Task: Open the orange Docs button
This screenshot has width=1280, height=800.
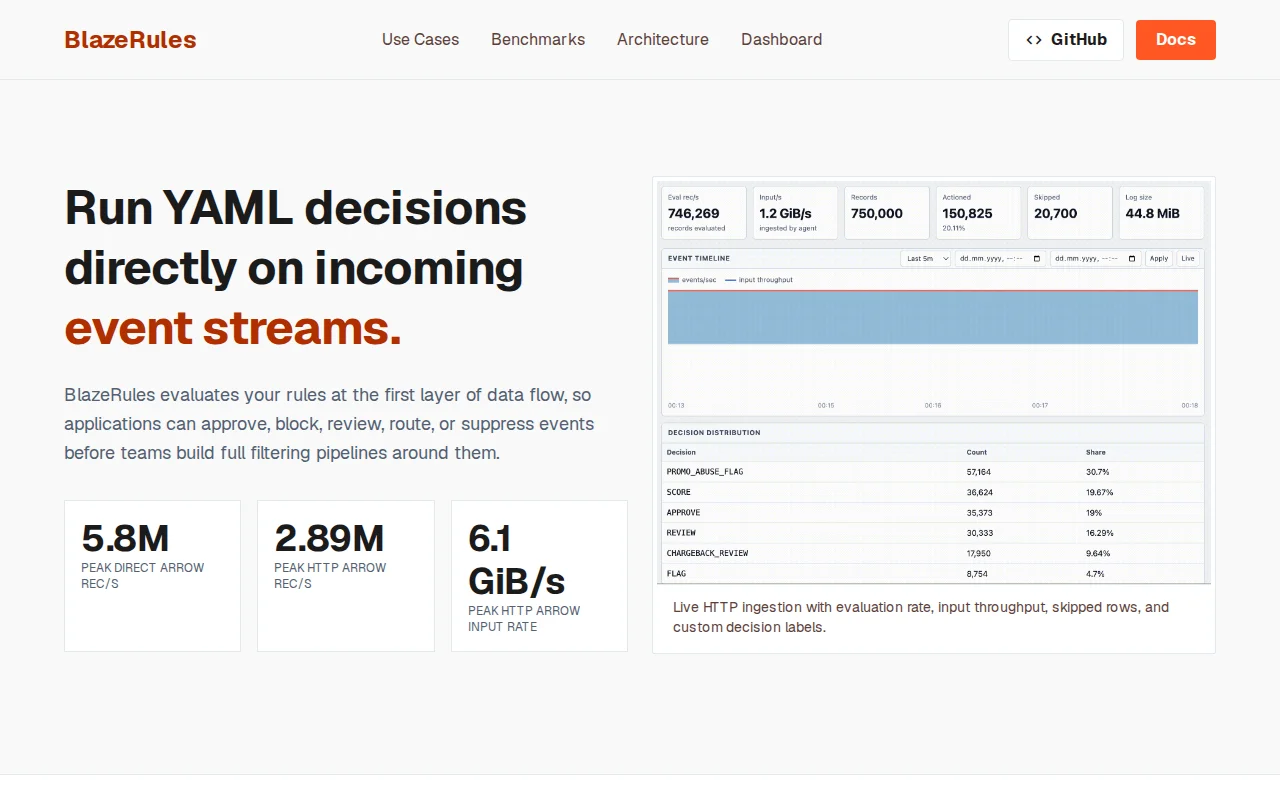Action: [x=1176, y=40]
